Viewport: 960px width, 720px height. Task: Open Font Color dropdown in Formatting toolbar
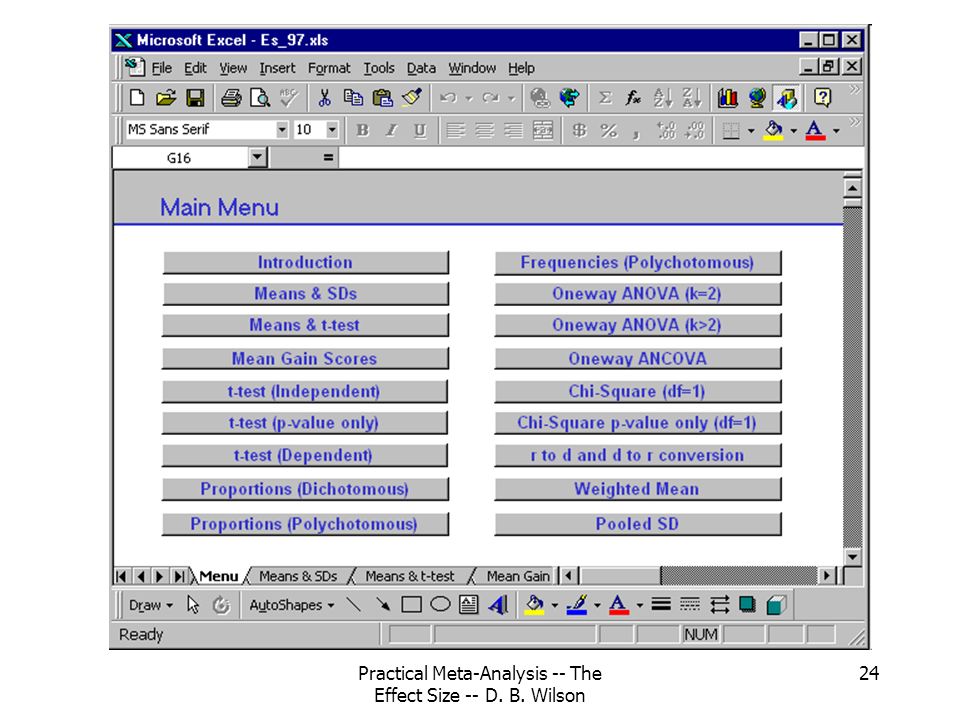tap(836, 130)
